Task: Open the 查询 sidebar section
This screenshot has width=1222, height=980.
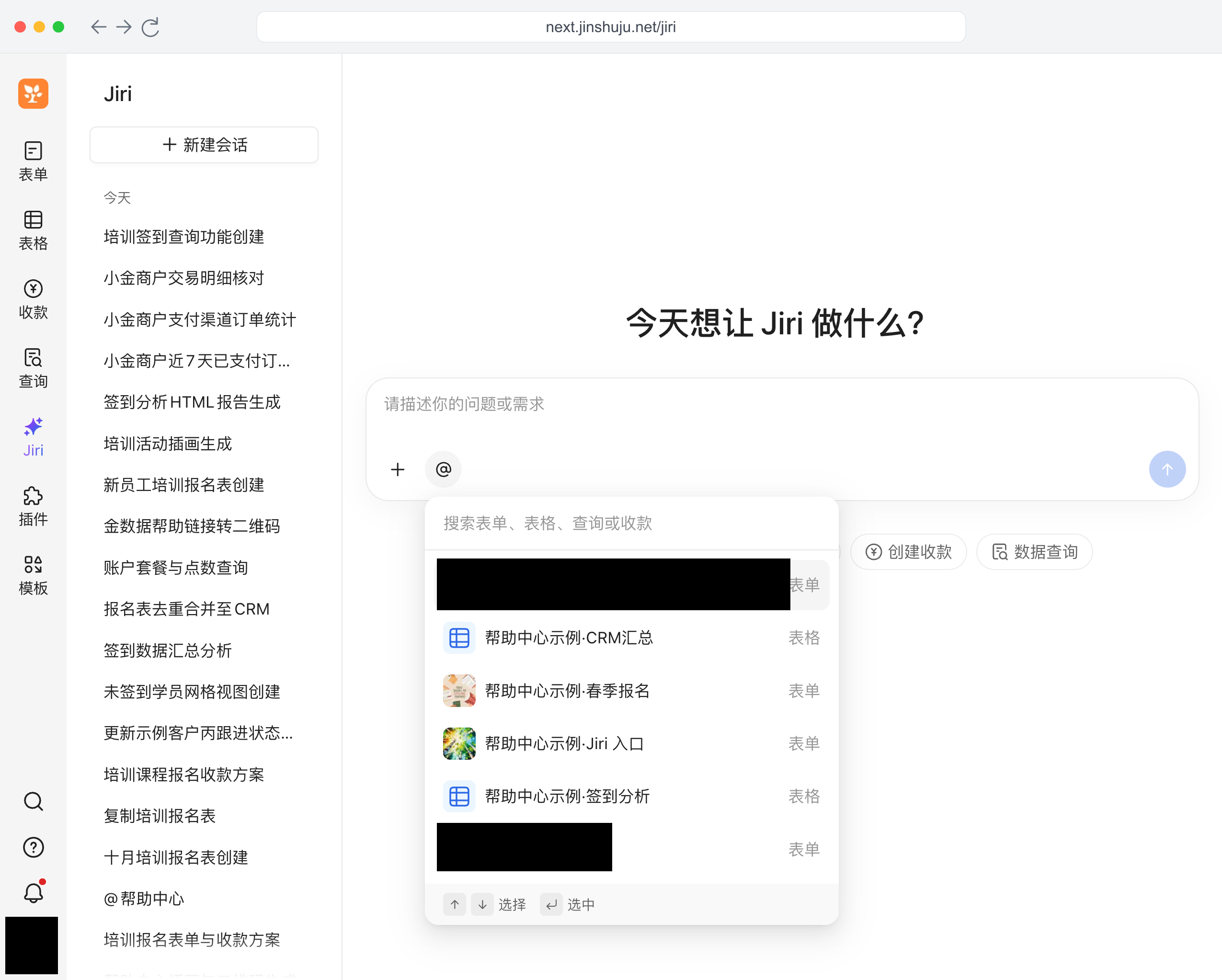Action: coord(33,368)
